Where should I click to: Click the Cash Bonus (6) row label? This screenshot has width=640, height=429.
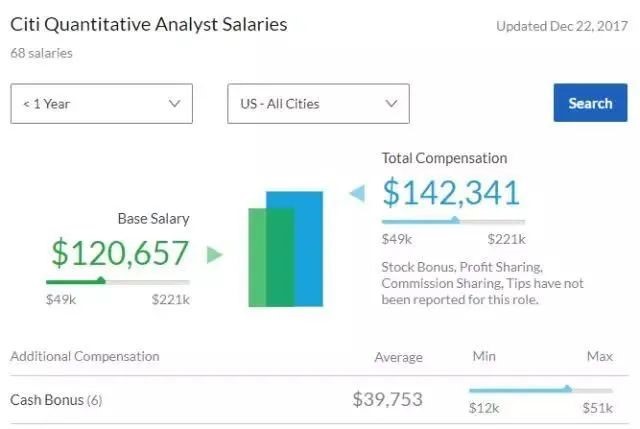pyautogui.click(x=56, y=400)
